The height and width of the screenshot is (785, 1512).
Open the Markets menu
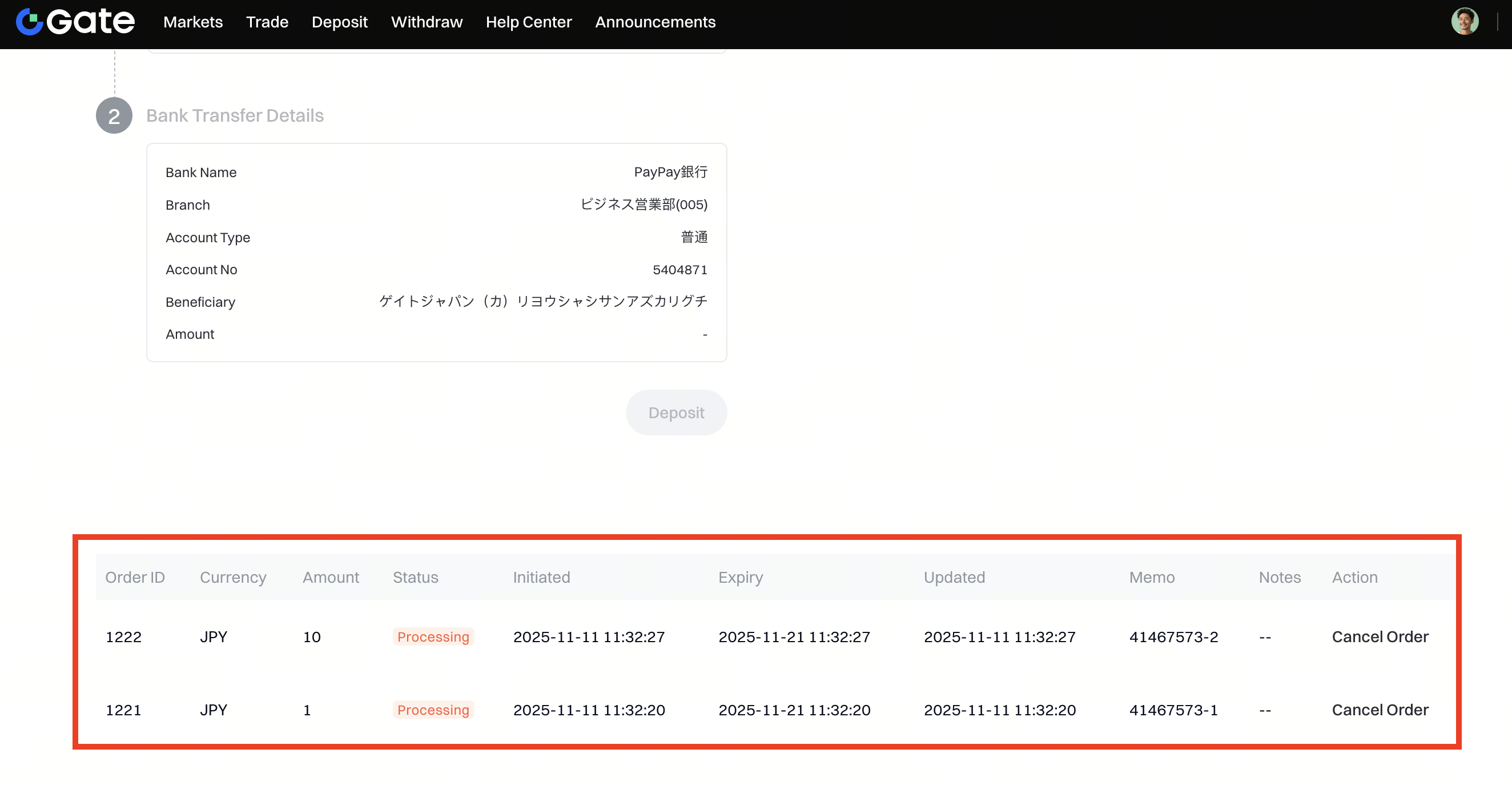(192, 22)
